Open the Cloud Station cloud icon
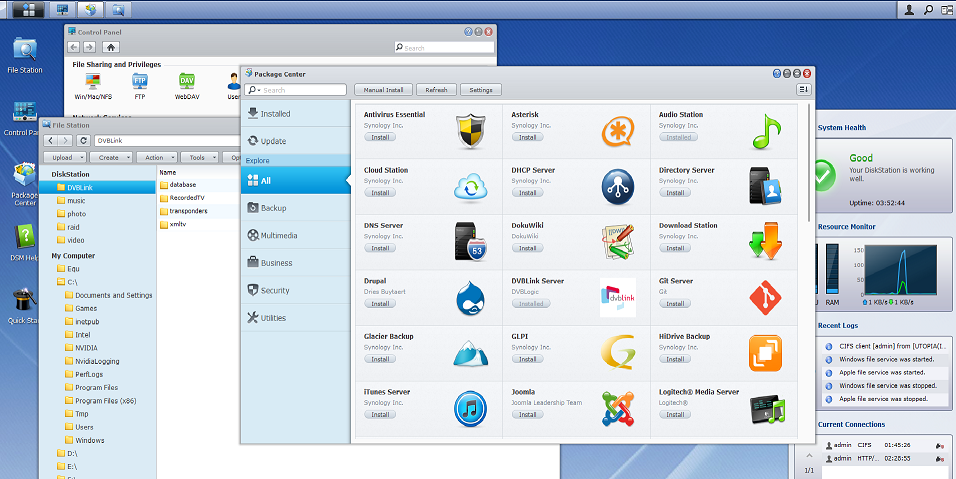The width and height of the screenshot is (956, 479). tap(470, 187)
